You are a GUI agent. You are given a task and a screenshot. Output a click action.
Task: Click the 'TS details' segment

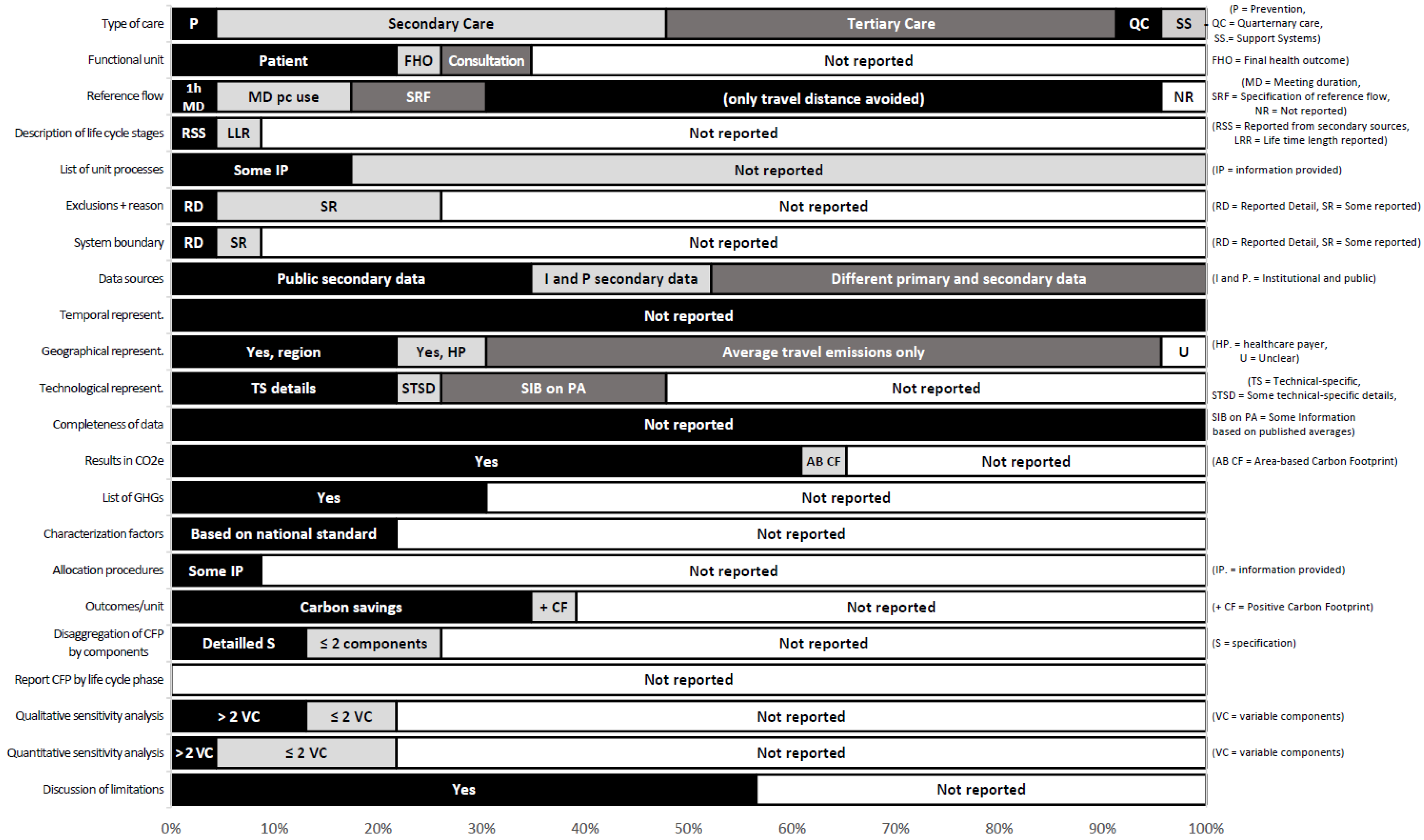(284, 388)
